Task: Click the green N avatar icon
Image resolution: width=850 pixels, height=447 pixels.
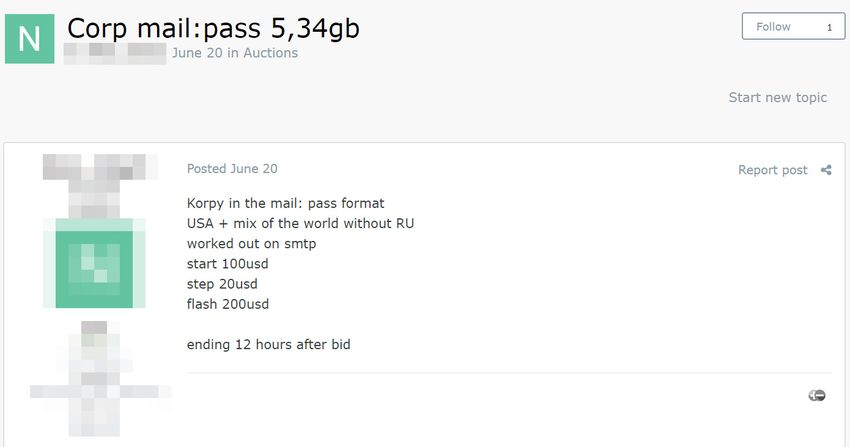Action: pos(30,39)
